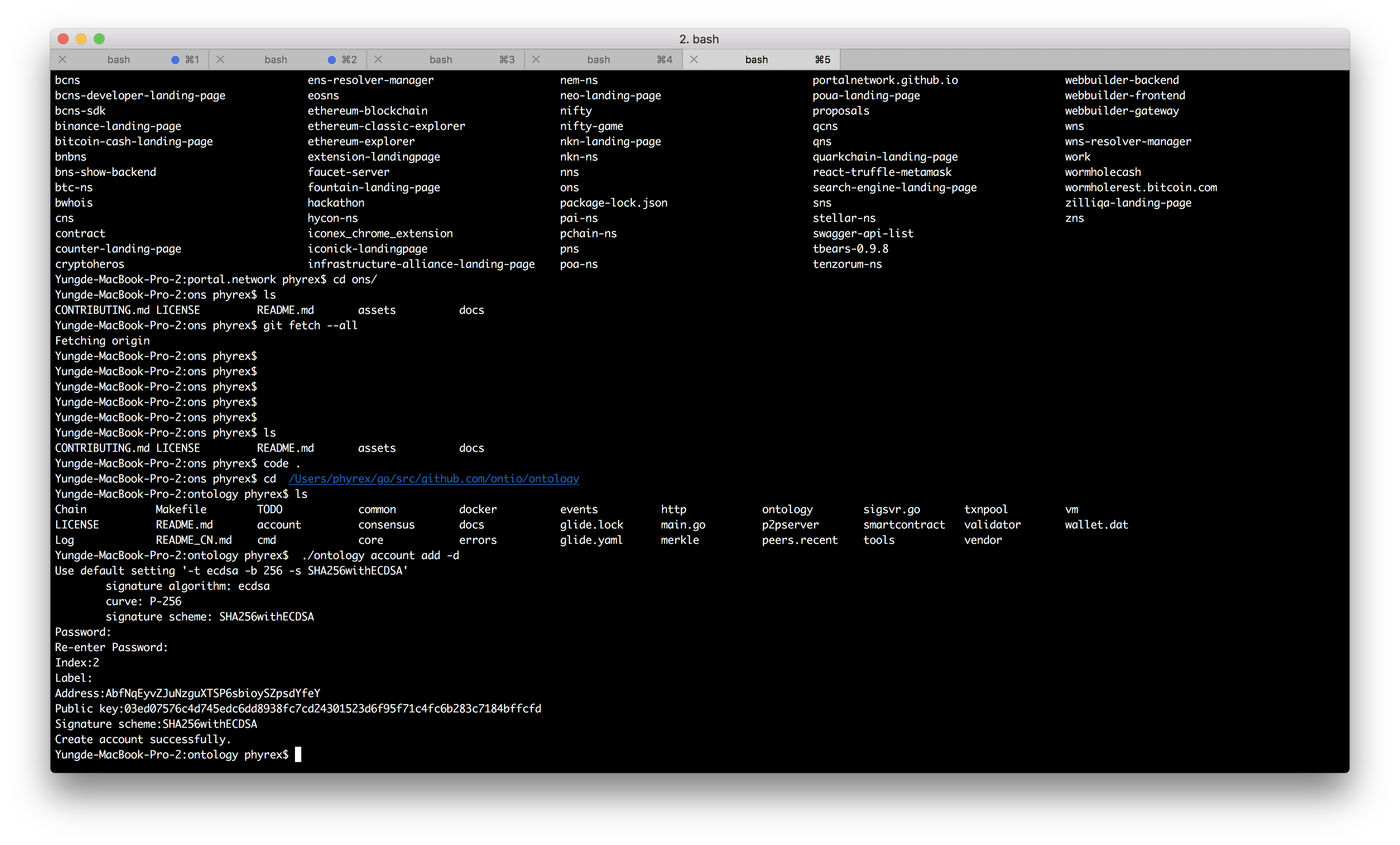
Task: Open the ontio/ontology path link
Action: 433,479
